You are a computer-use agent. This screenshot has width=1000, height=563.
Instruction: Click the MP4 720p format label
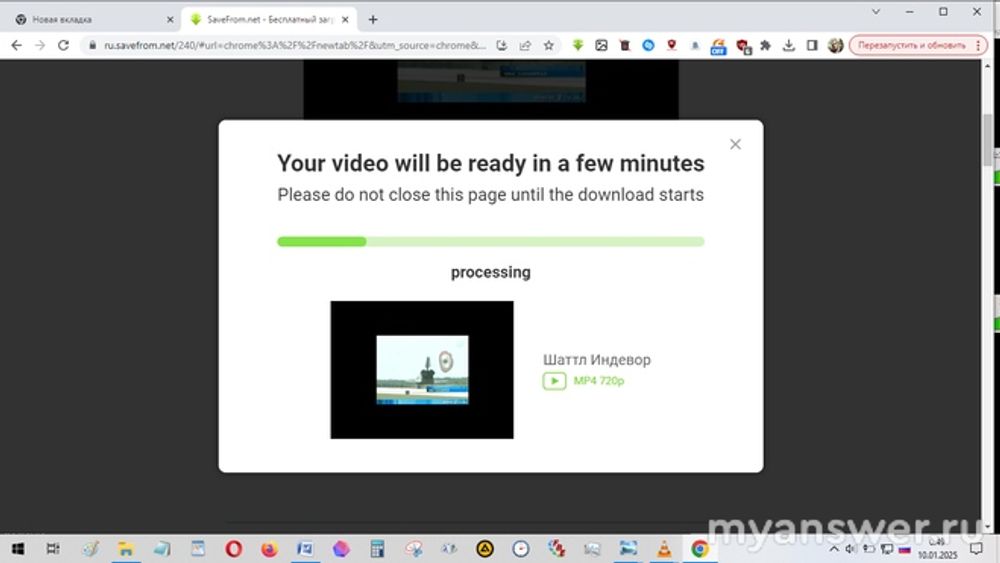pos(598,381)
